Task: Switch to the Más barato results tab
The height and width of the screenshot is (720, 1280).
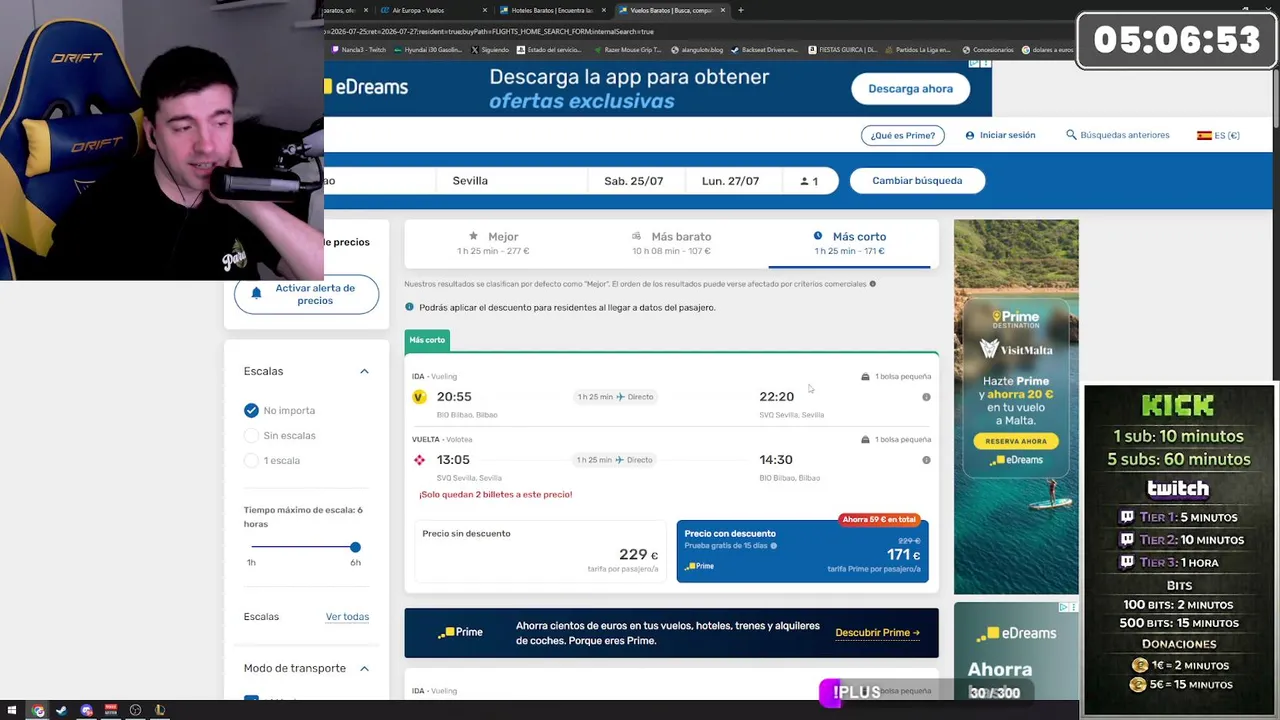Action: [x=672, y=243]
